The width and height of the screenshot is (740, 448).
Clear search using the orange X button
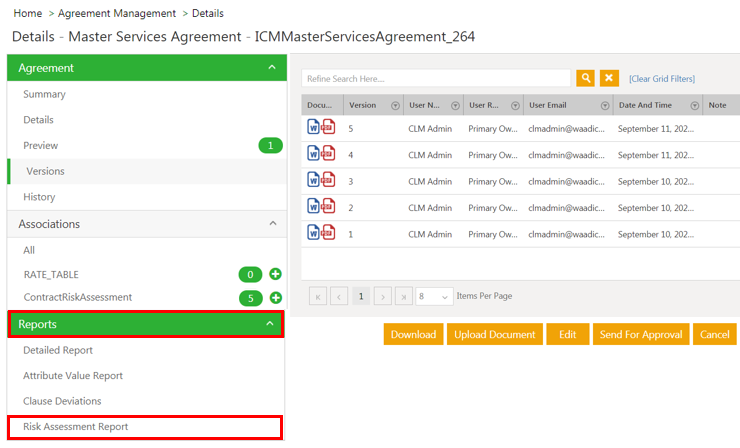pos(609,78)
